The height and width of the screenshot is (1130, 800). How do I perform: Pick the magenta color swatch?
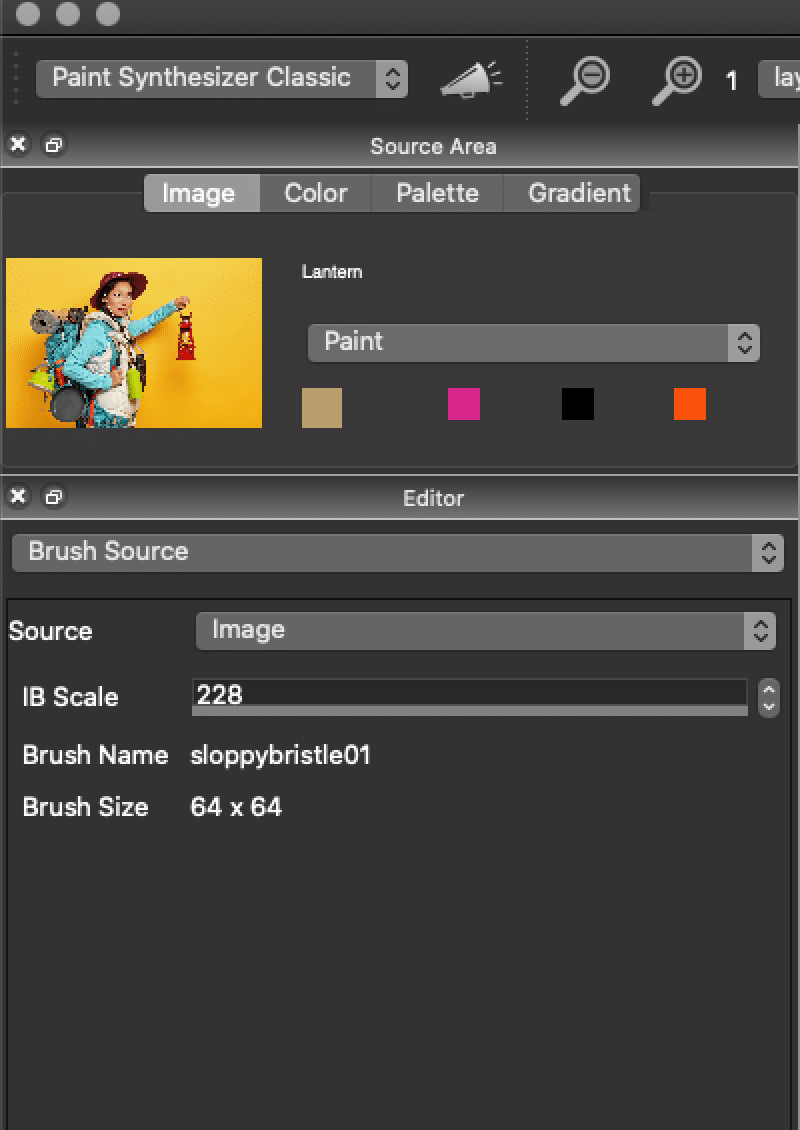point(463,404)
